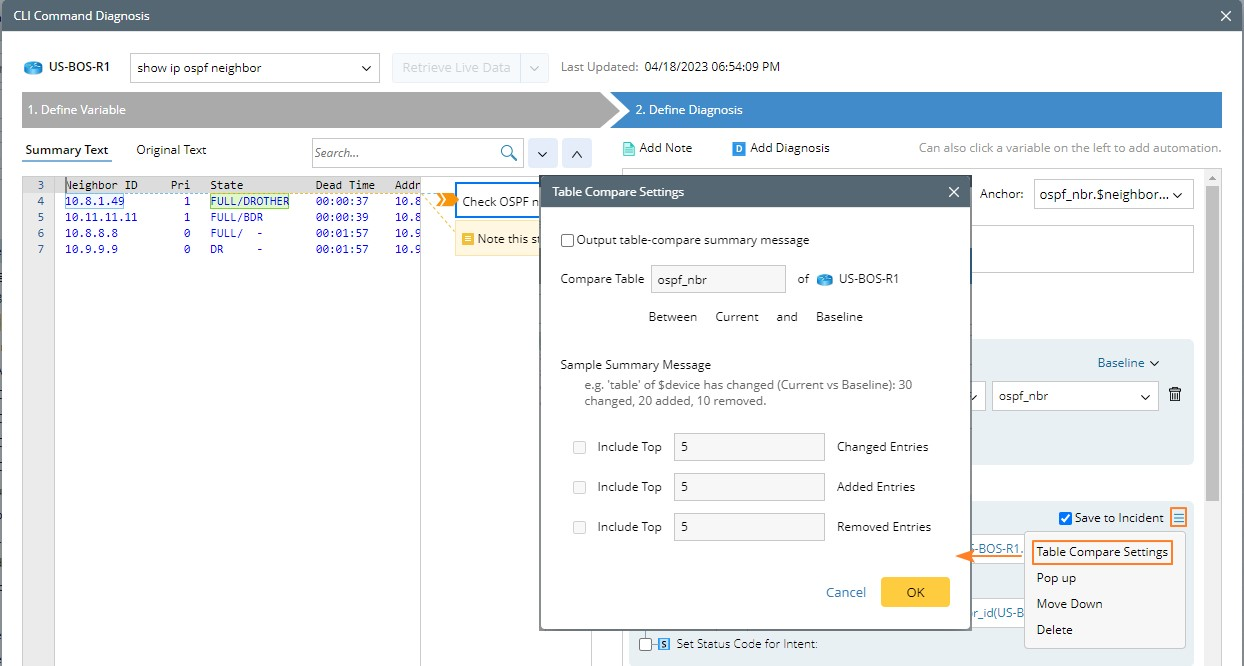This screenshot has width=1244, height=666.
Task: Expand the Baseline dropdown
Action: click(1128, 363)
